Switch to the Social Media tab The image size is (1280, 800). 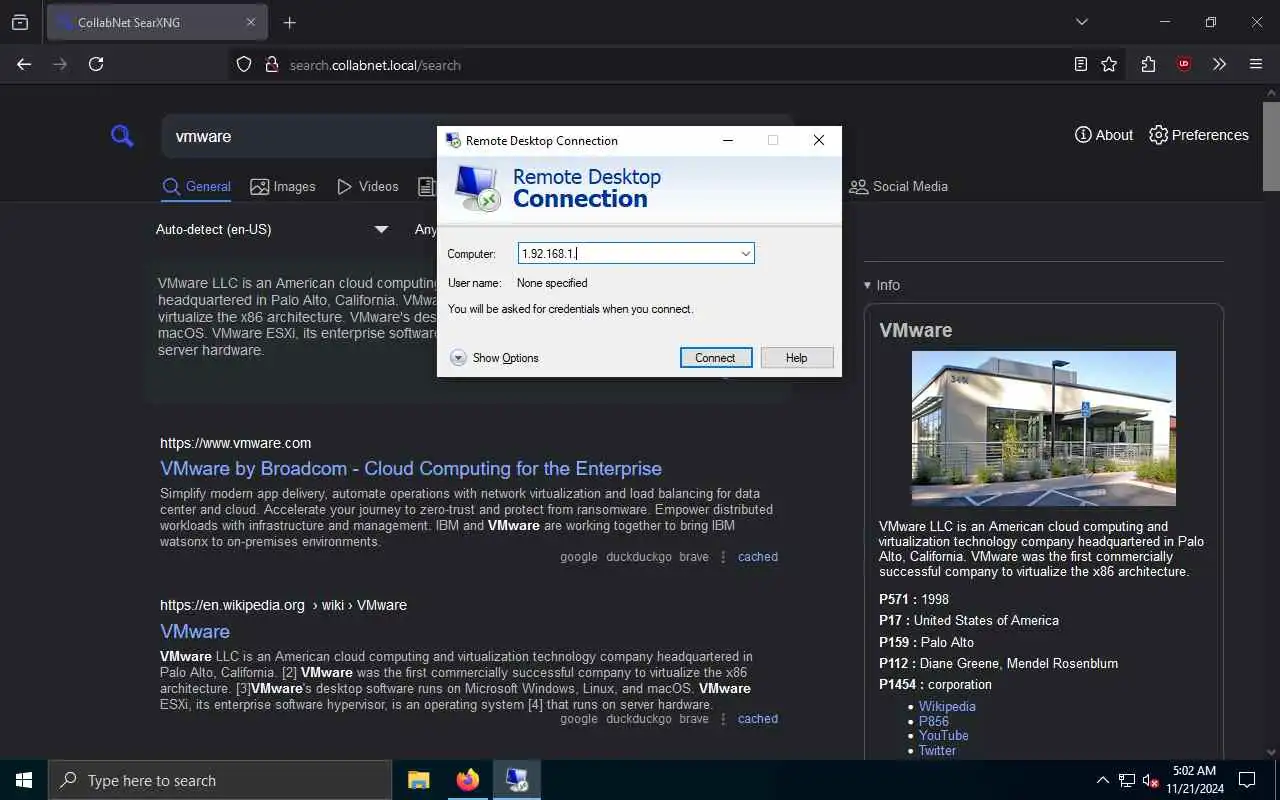[x=898, y=186]
